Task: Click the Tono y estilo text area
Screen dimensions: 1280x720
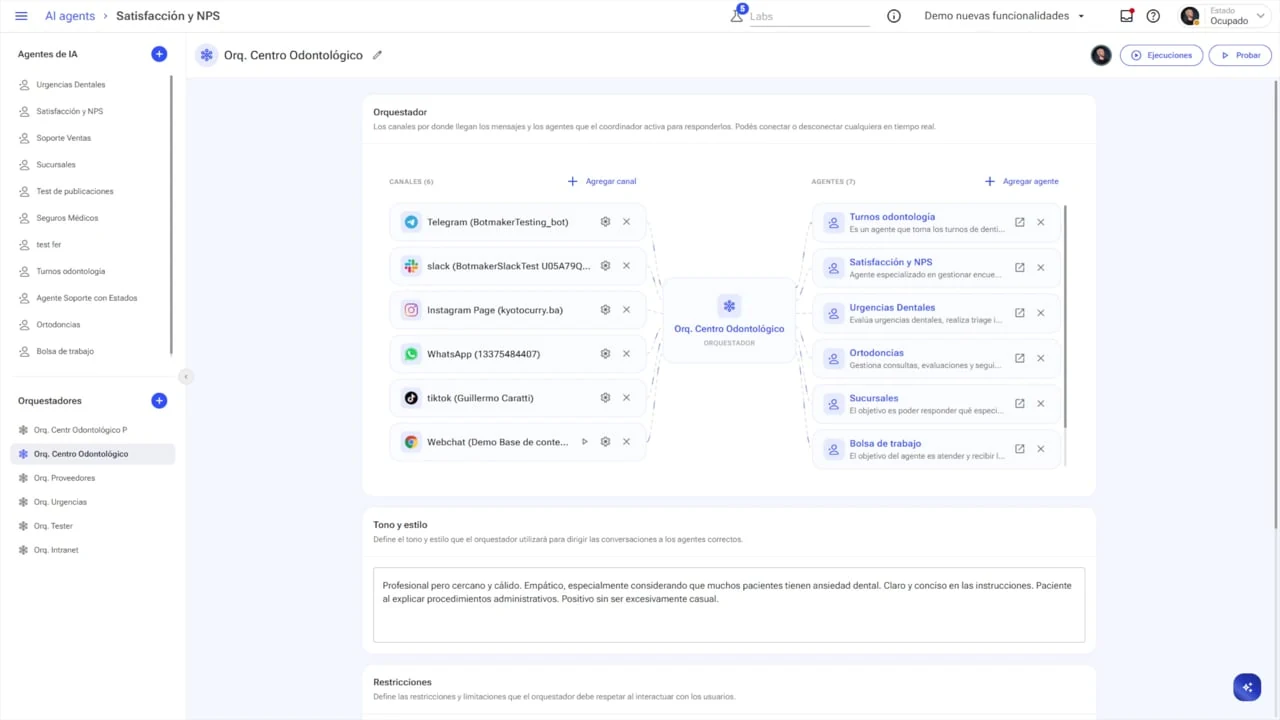Action: (729, 604)
